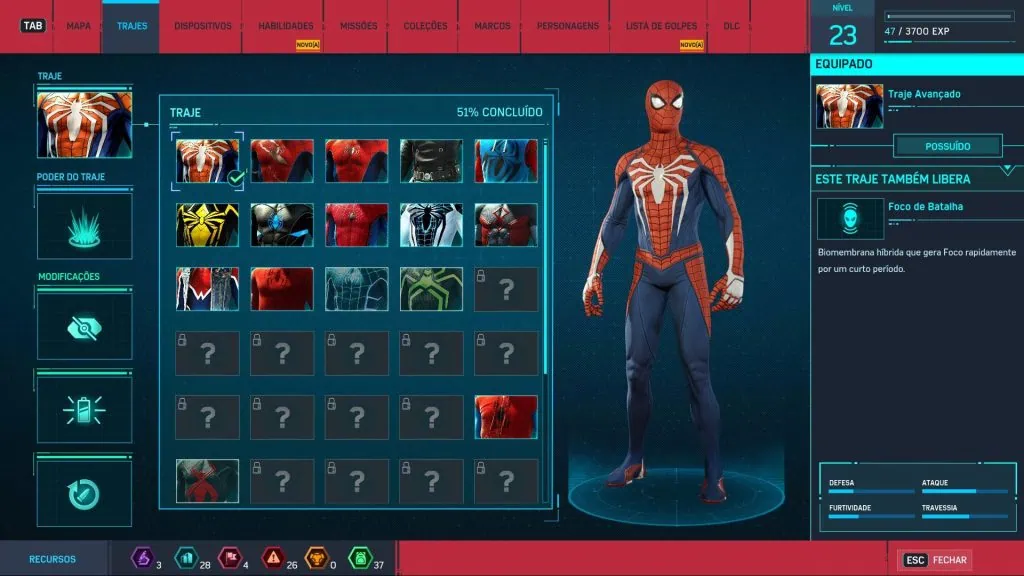Click the last locked suit in the bottom row
The width and height of the screenshot is (1024, 576).
(x=506, y=481)
